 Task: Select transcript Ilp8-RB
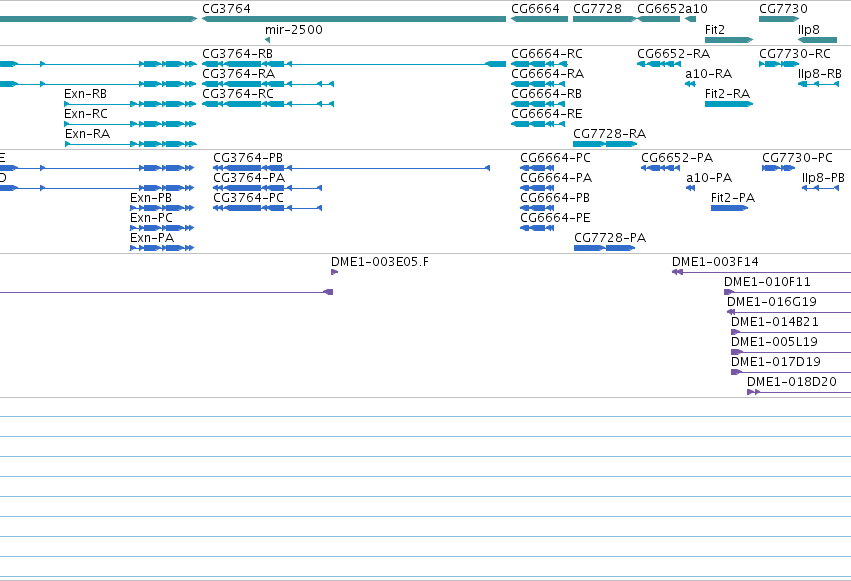tap(818, 84)
